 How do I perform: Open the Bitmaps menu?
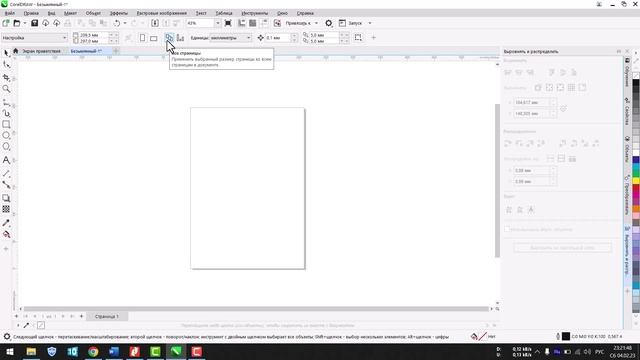[162, 13]
